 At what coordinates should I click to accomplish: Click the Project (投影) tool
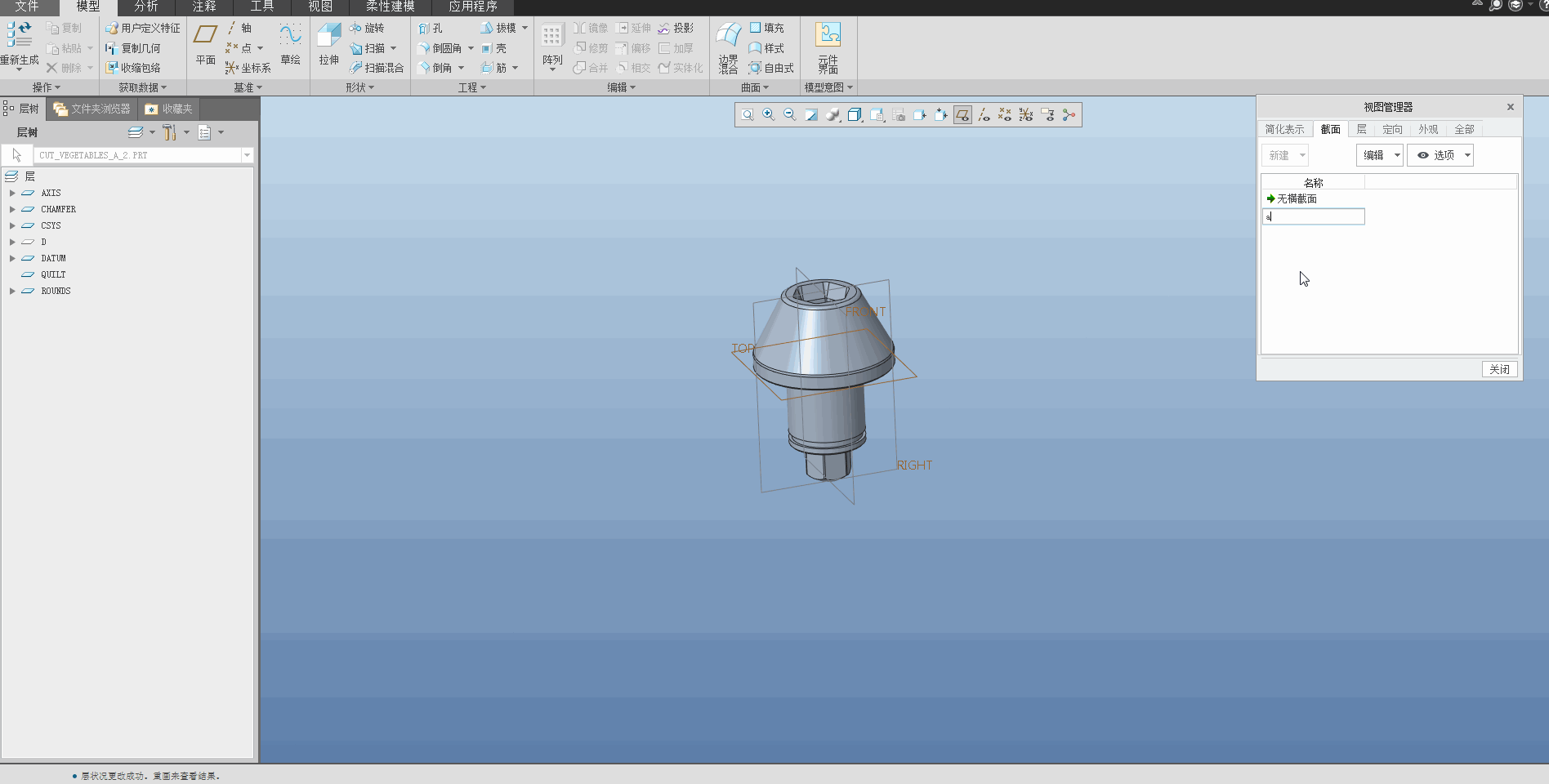[x=676, y=28]
